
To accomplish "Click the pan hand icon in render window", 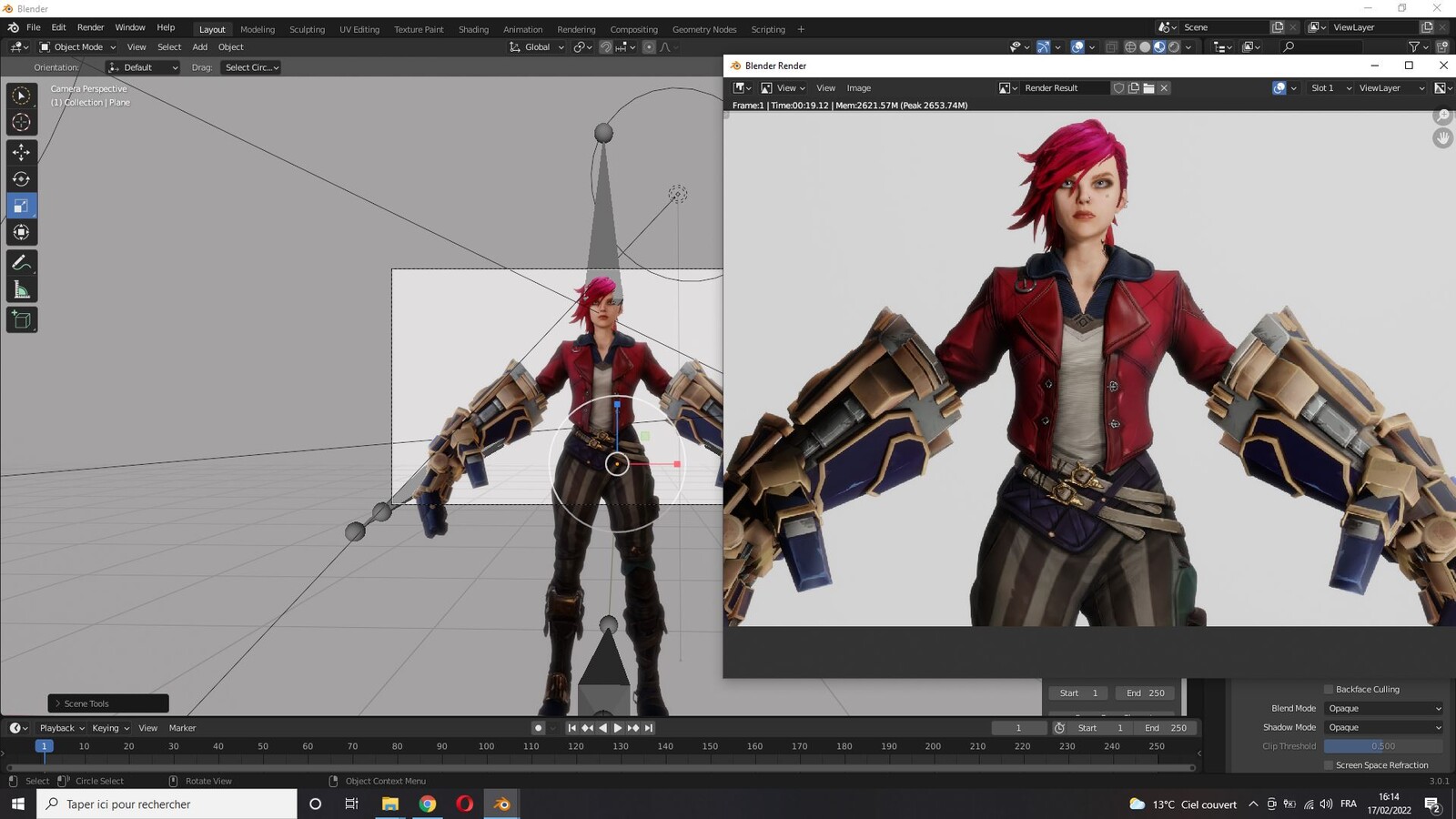I will coord(1442,138).
